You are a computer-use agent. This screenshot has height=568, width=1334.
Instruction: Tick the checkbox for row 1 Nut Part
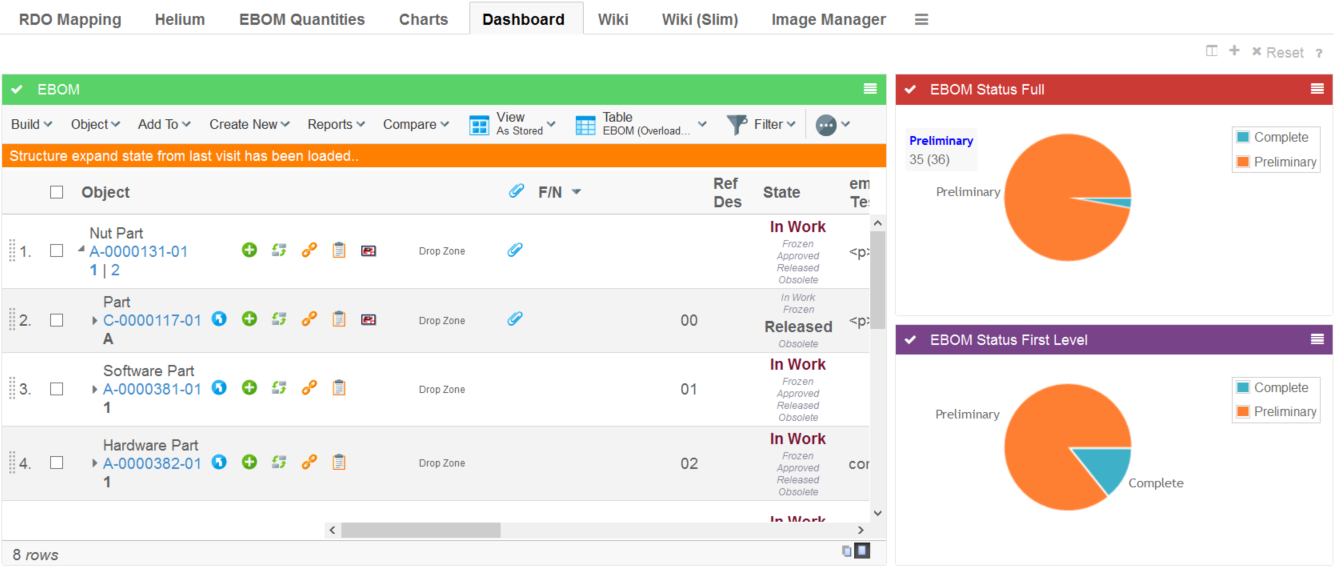pyautogui.click(x=57, y=251)
